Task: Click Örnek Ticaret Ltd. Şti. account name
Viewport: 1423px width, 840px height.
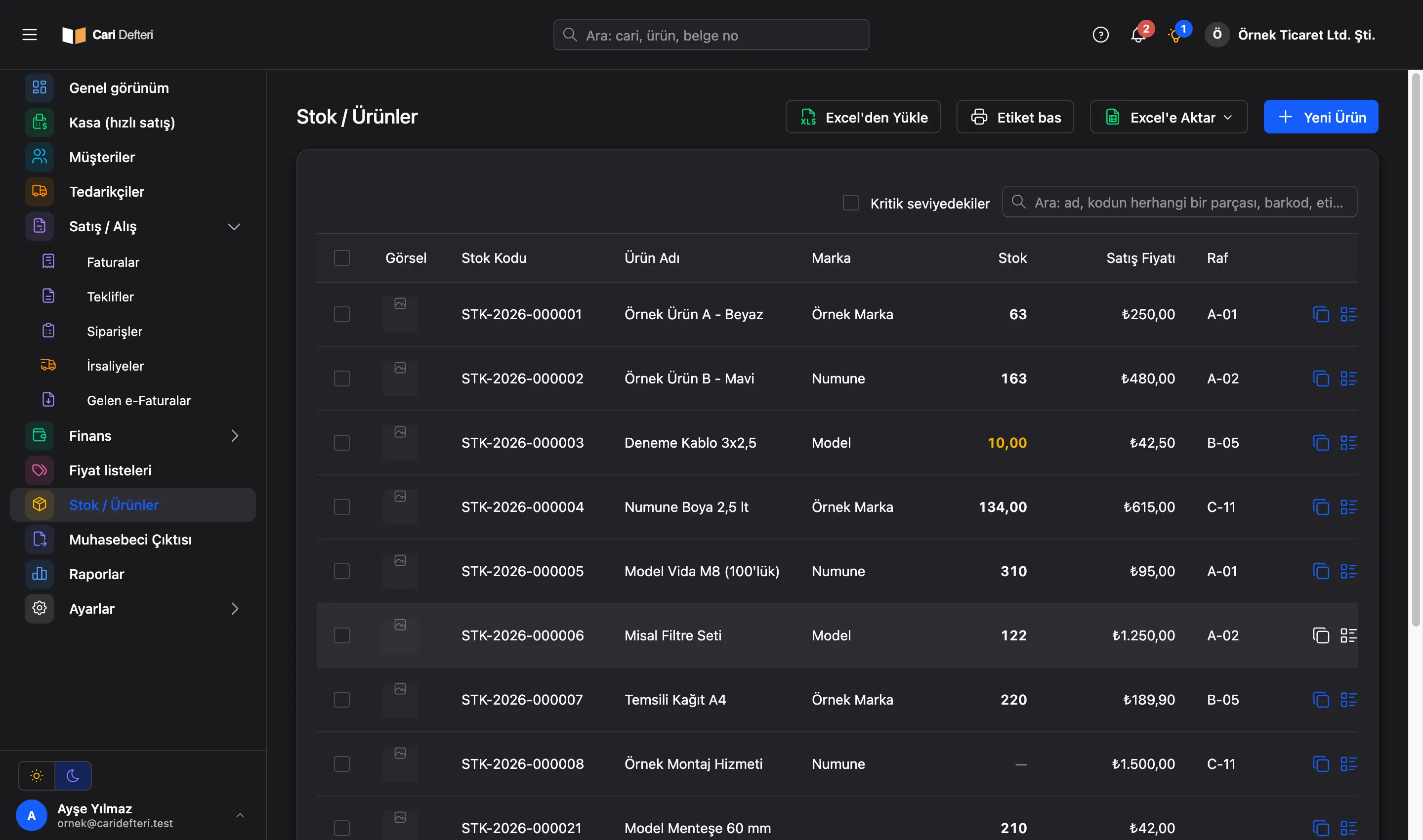Action: pyautogui.click(x=1306, y=35)
